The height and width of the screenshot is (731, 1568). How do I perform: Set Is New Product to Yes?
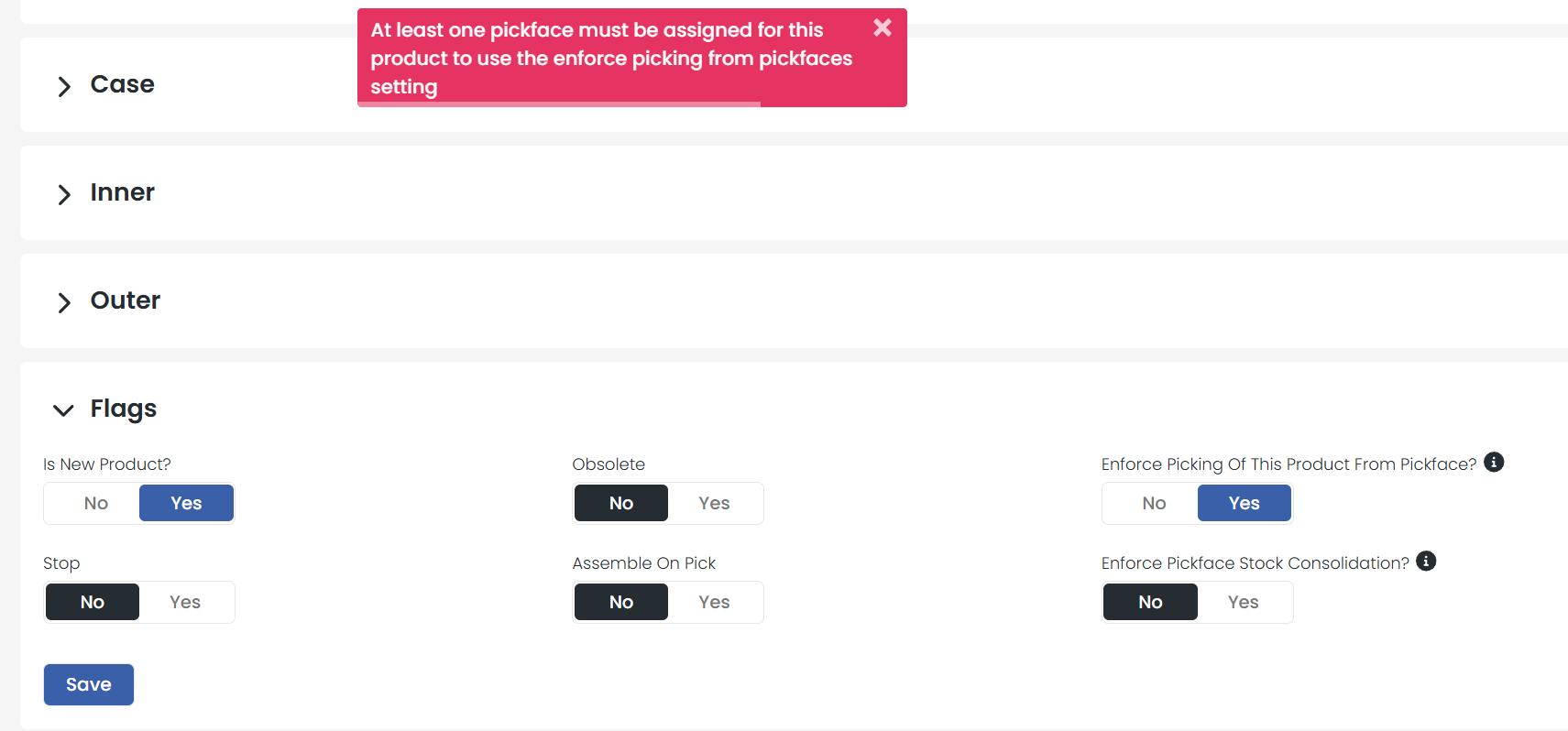[186, 503]
